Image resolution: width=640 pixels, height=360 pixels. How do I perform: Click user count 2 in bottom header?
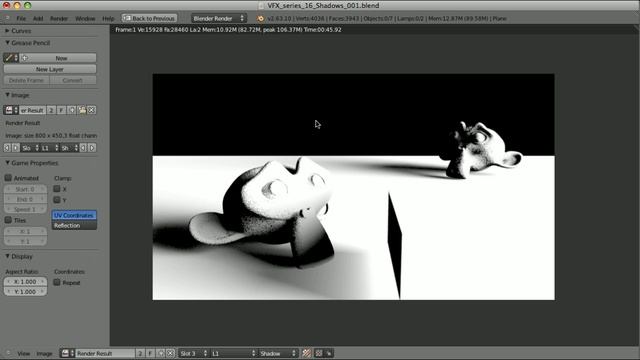pyautogui.click(x=140, y=353)
